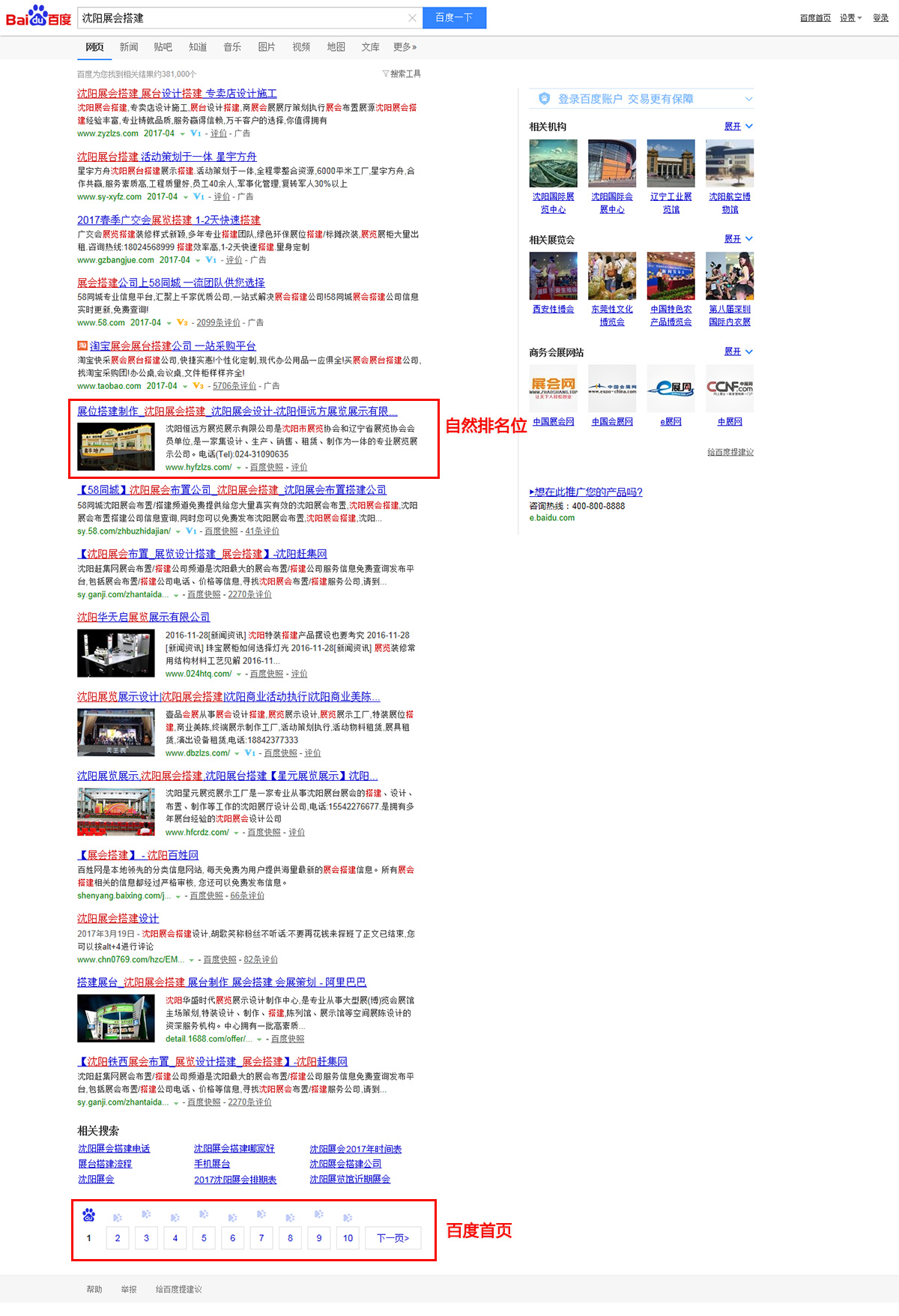Open the arrow menu beside www.024htq.com/
This screenshot has width=899, height=1316.
click(239, 674)
